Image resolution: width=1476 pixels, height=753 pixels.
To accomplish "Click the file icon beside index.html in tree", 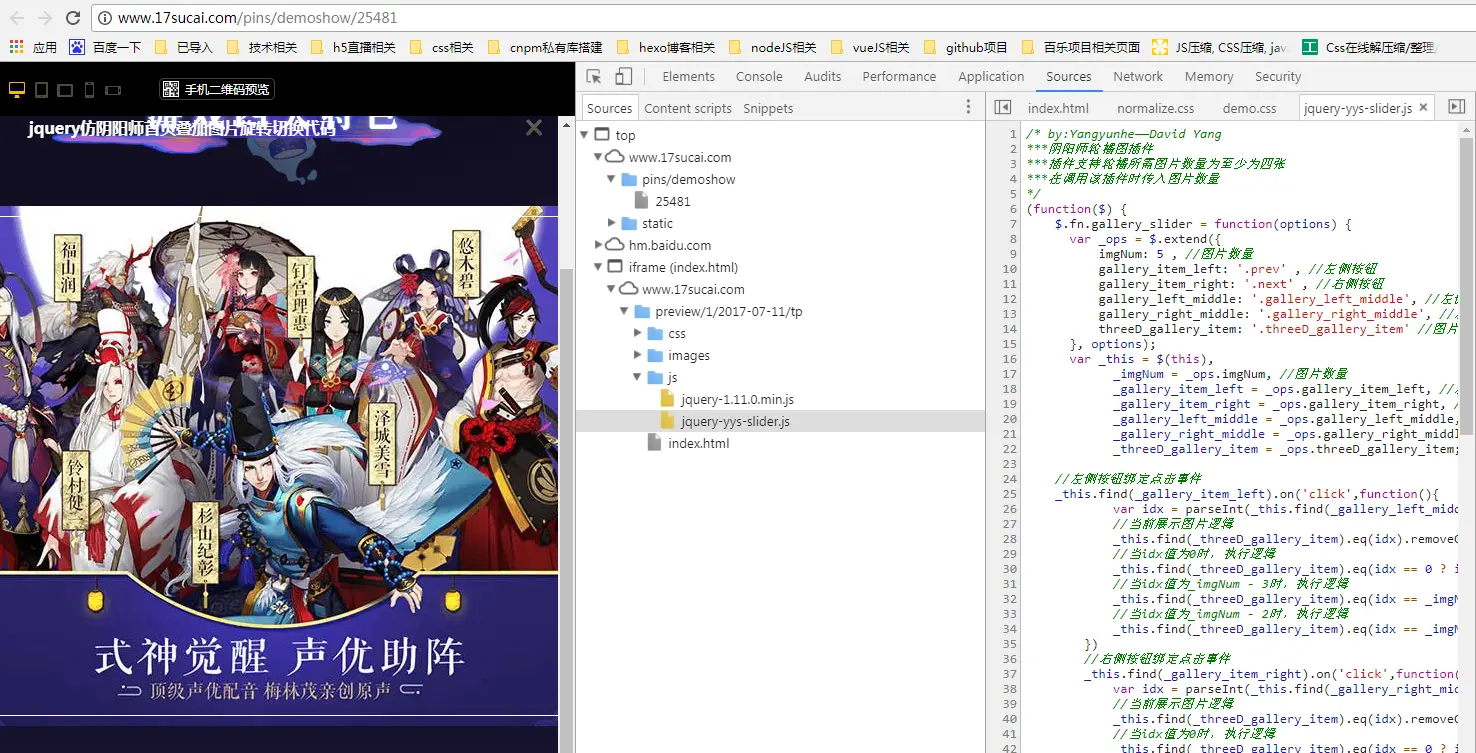I will 655,443.
